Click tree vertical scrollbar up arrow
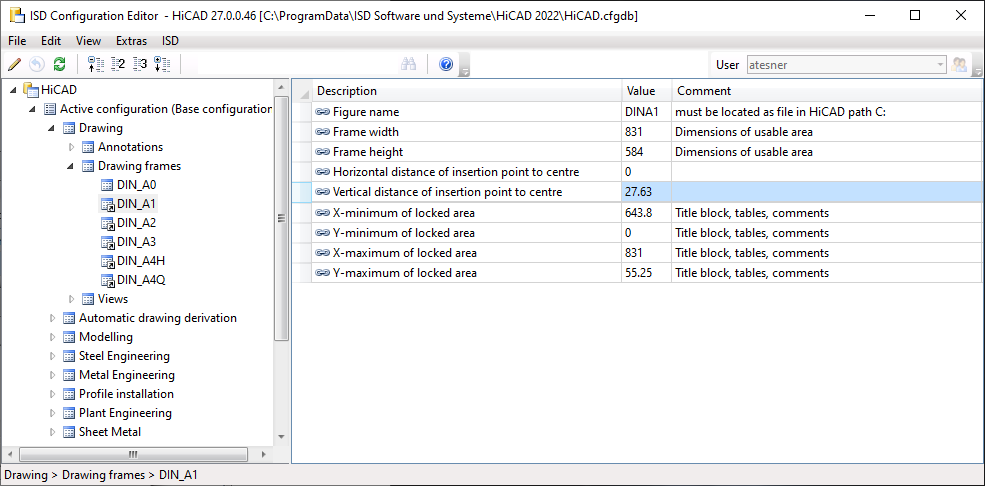The image size is (985, 486). coord(281,87)
